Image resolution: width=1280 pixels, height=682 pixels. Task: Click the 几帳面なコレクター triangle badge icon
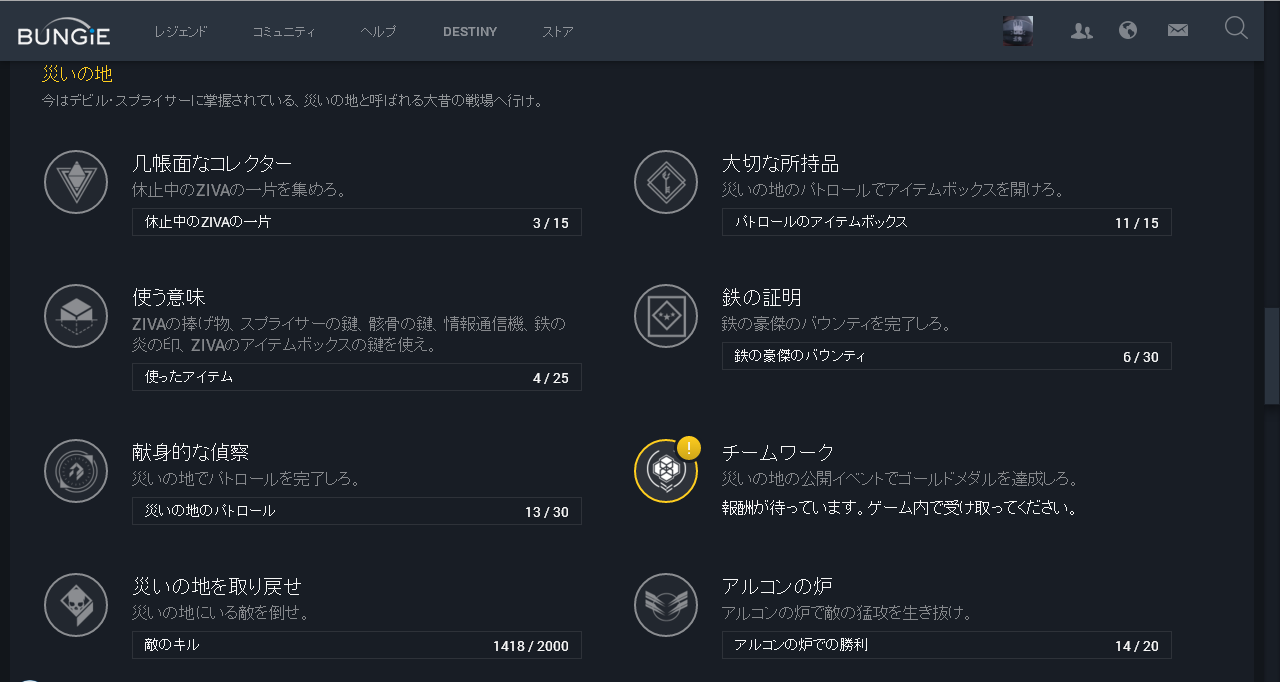[76, 182]
